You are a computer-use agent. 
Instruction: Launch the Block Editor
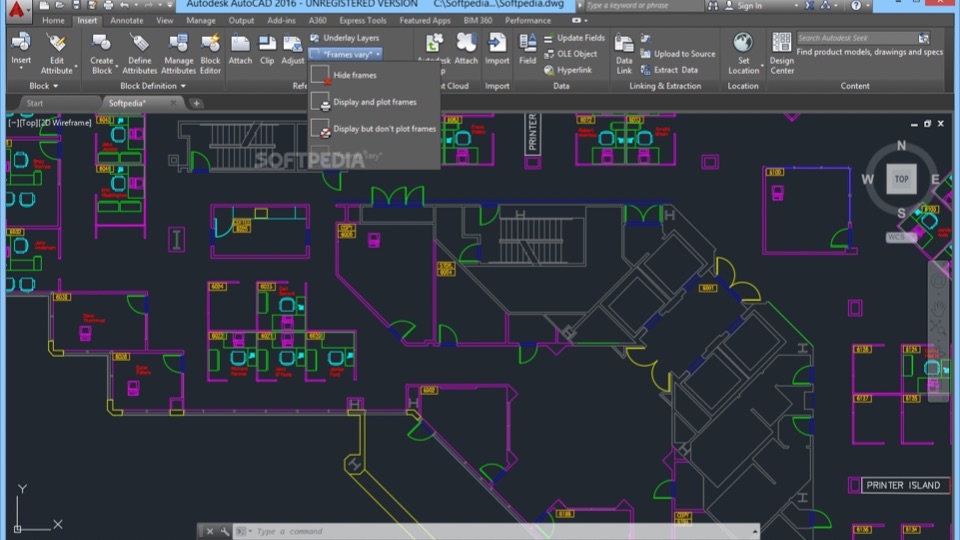pos(210,54)
